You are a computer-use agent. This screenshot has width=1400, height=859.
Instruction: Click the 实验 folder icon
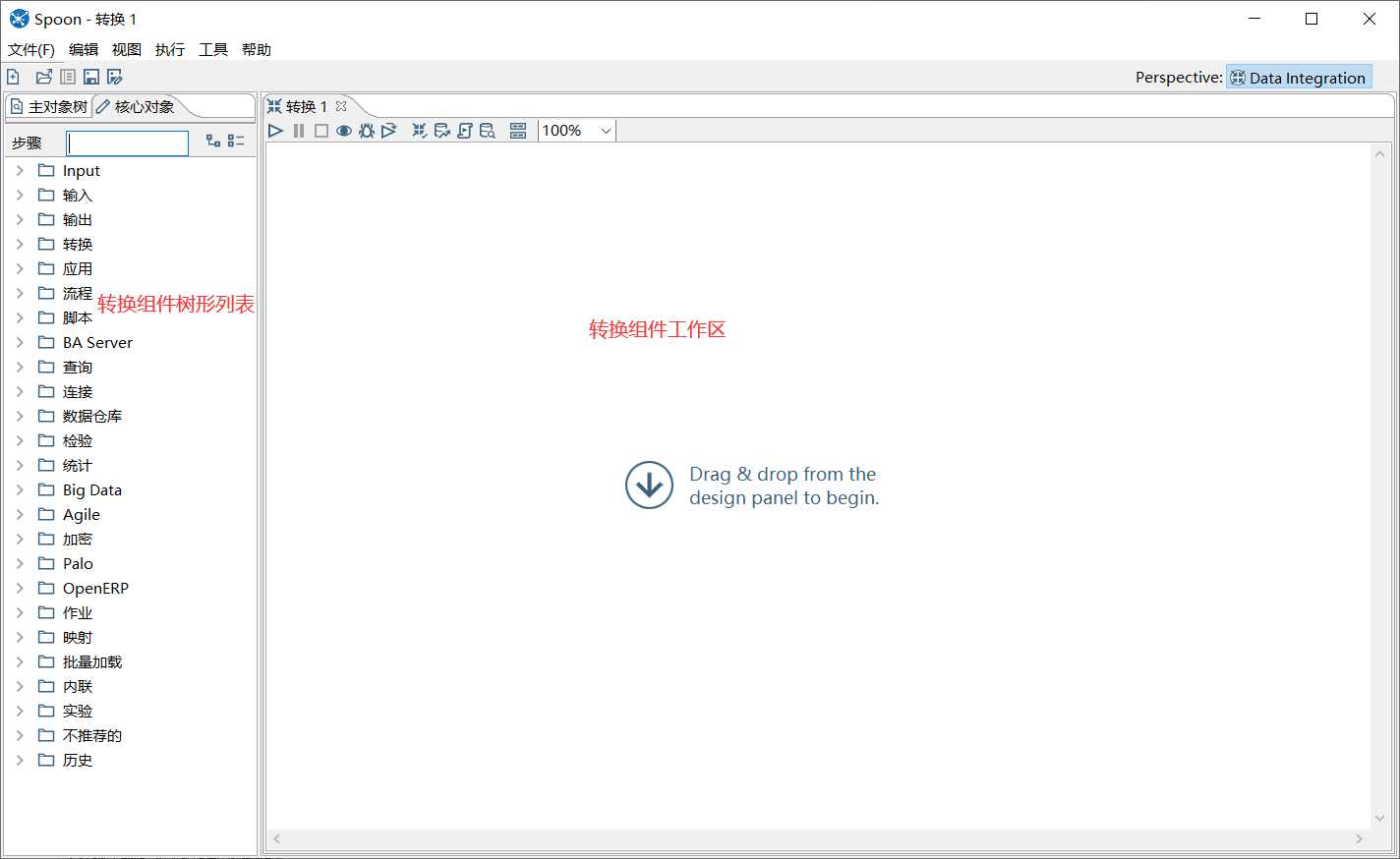click(x=46, y=710)
